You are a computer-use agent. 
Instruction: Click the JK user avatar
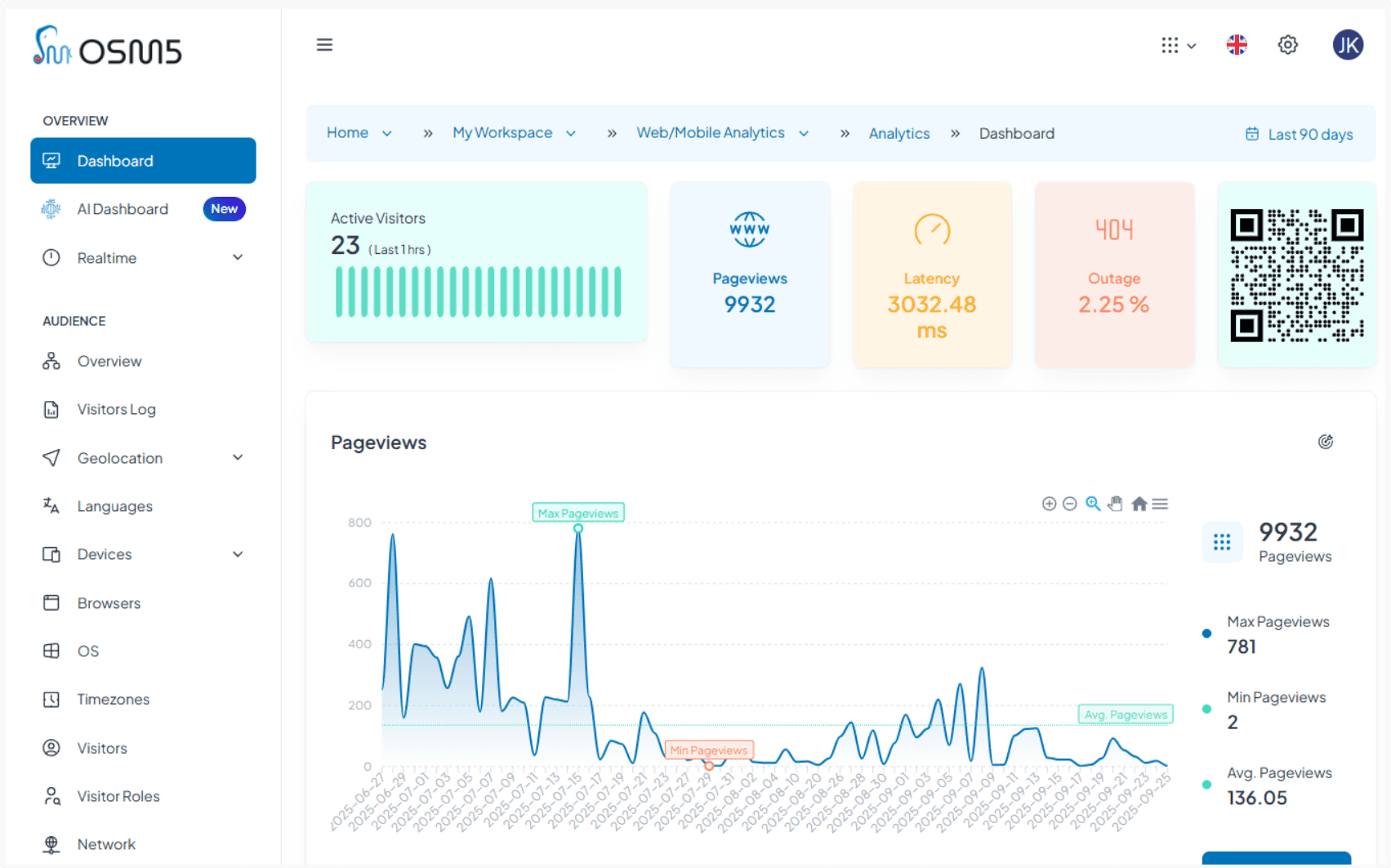coord(1348,45)
